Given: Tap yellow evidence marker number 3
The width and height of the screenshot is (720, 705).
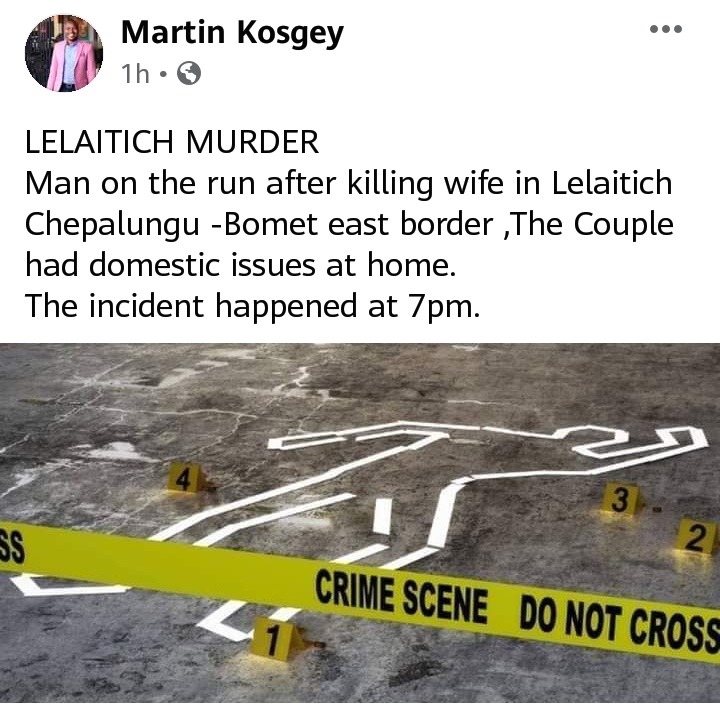Looking at the screenshot, I should point(620,499).
